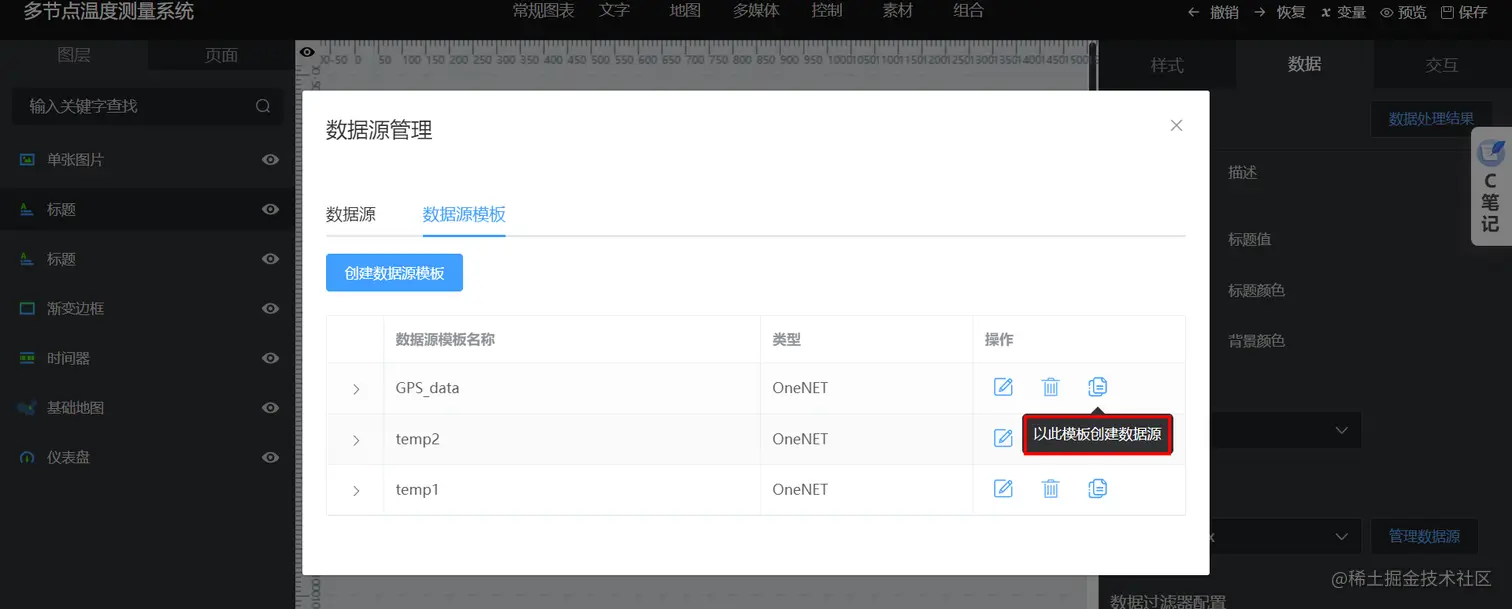Hide the 仪表盘 layer
Image resolution: width=1512 pixels, height=609 pixels.
point(270,457)
